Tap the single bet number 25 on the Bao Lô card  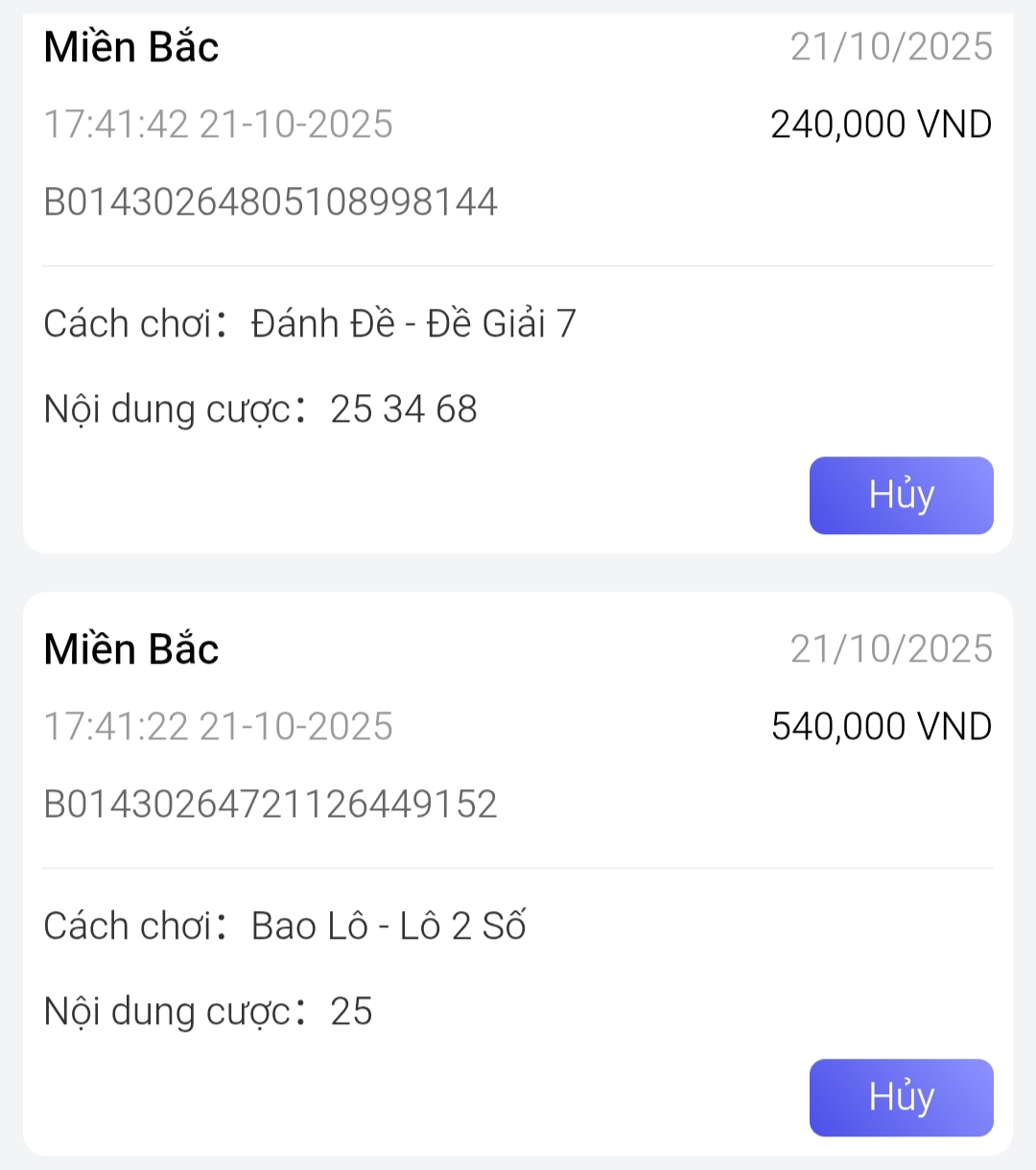click(x=351, y=1012)
